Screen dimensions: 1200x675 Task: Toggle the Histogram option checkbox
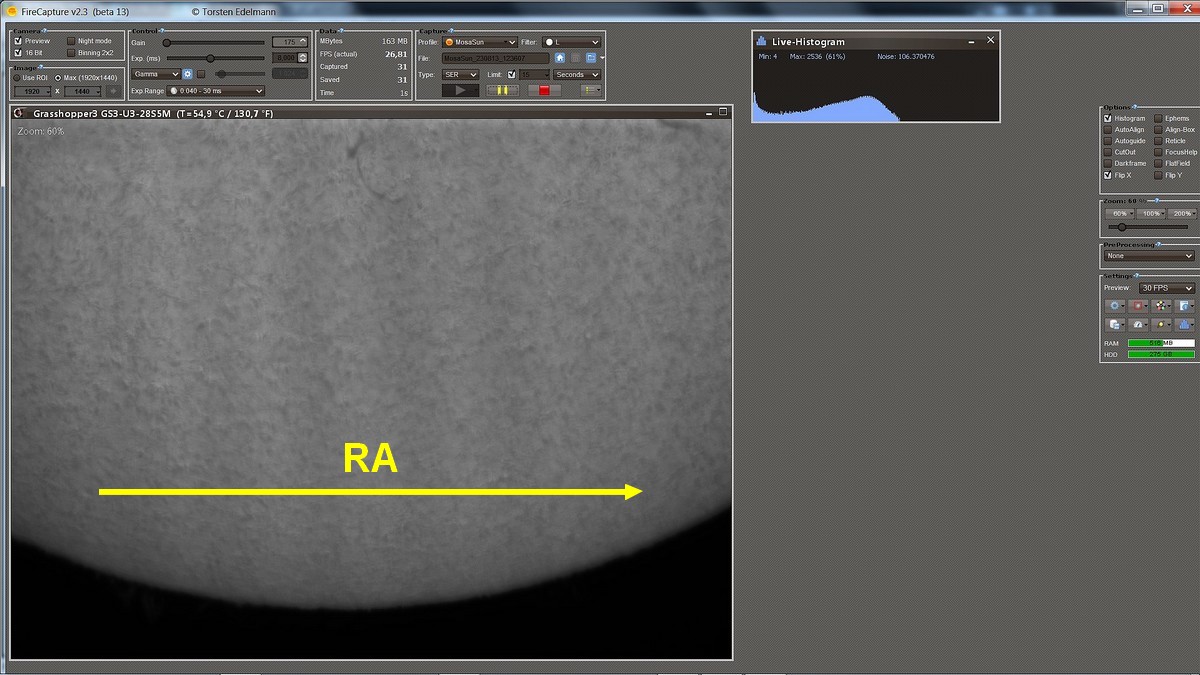[x=1107, y=118]
